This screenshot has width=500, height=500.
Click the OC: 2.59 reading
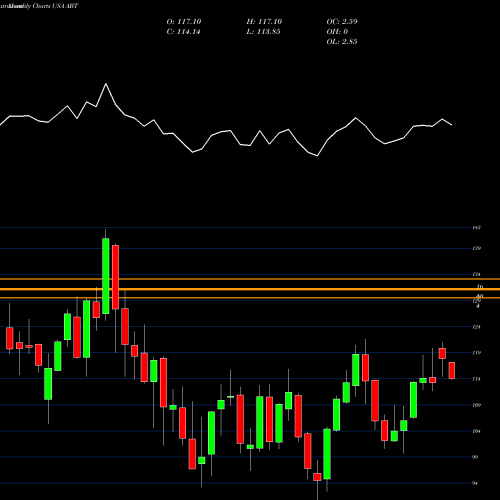[x=342, y=22]
